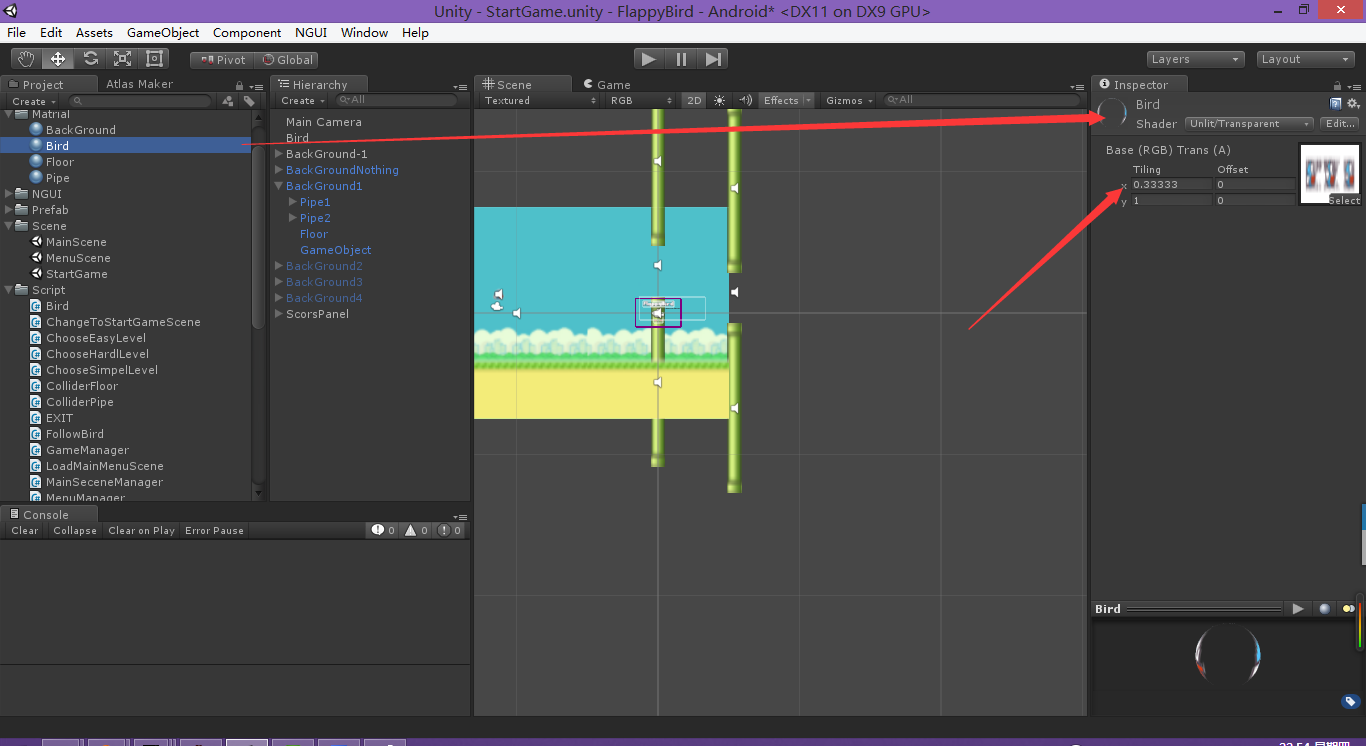Viewport: 1366px width, 746px height.
Task: Select the Hand tool in the toolbar
Action: [27, 59]
